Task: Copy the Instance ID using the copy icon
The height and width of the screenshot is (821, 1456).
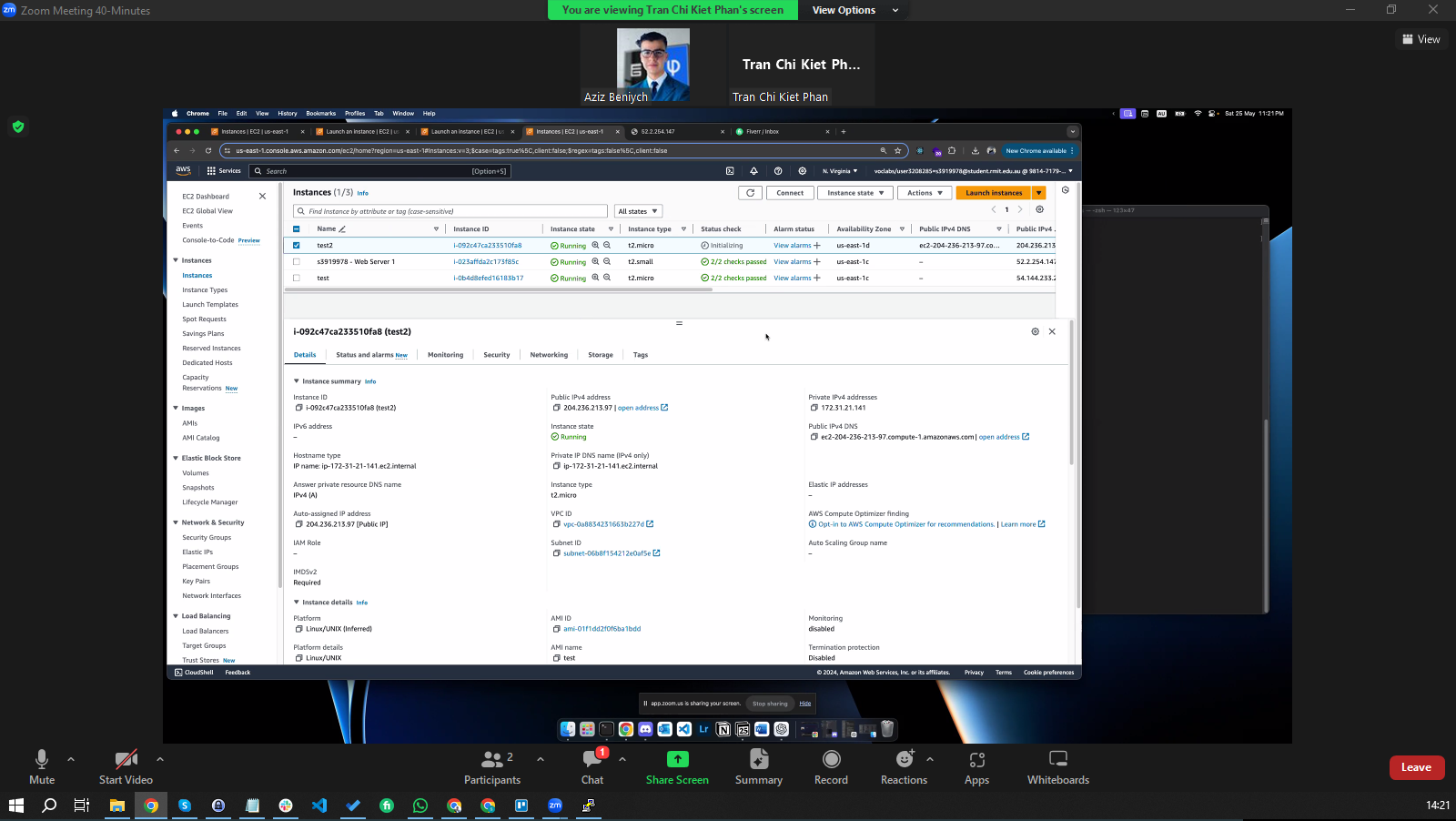Action: point(298,408)
